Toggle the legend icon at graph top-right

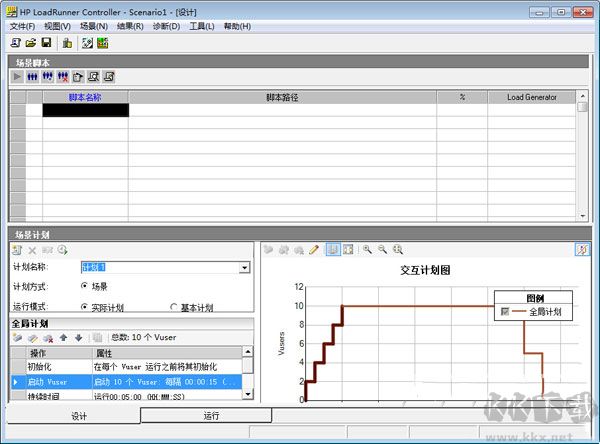(582, 250)
